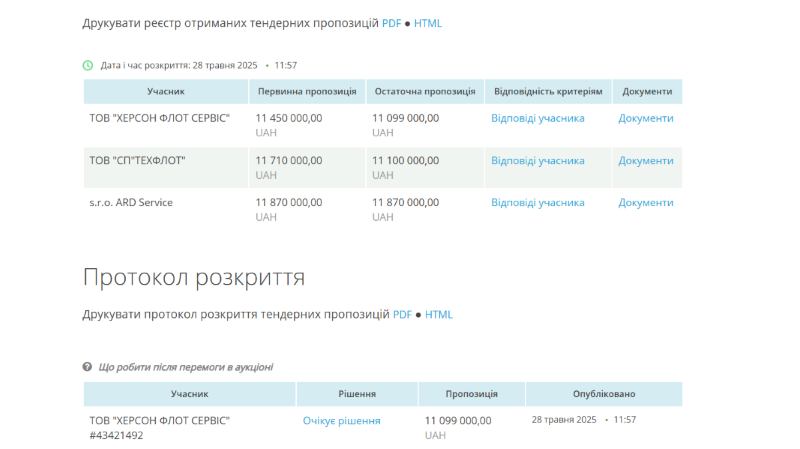Select participant name ТОВ "СП"ТЕХФЛОТ"
The image size is (800, 449).
point(137,161)
